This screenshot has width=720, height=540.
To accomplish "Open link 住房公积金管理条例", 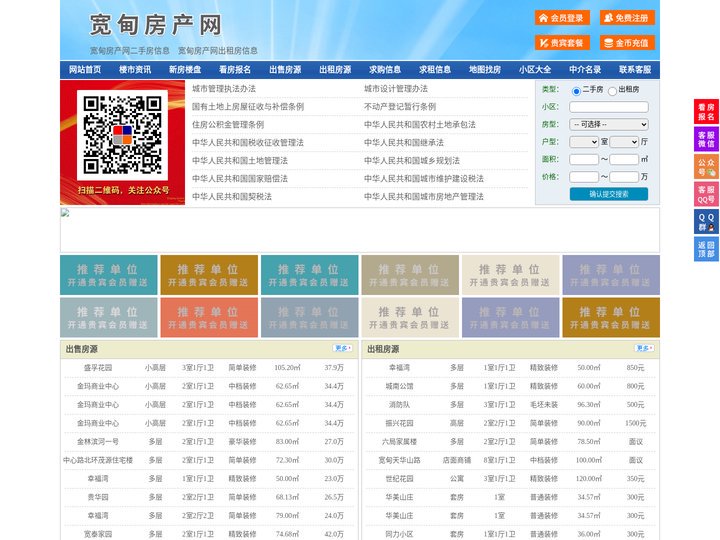I will point(228,124).
